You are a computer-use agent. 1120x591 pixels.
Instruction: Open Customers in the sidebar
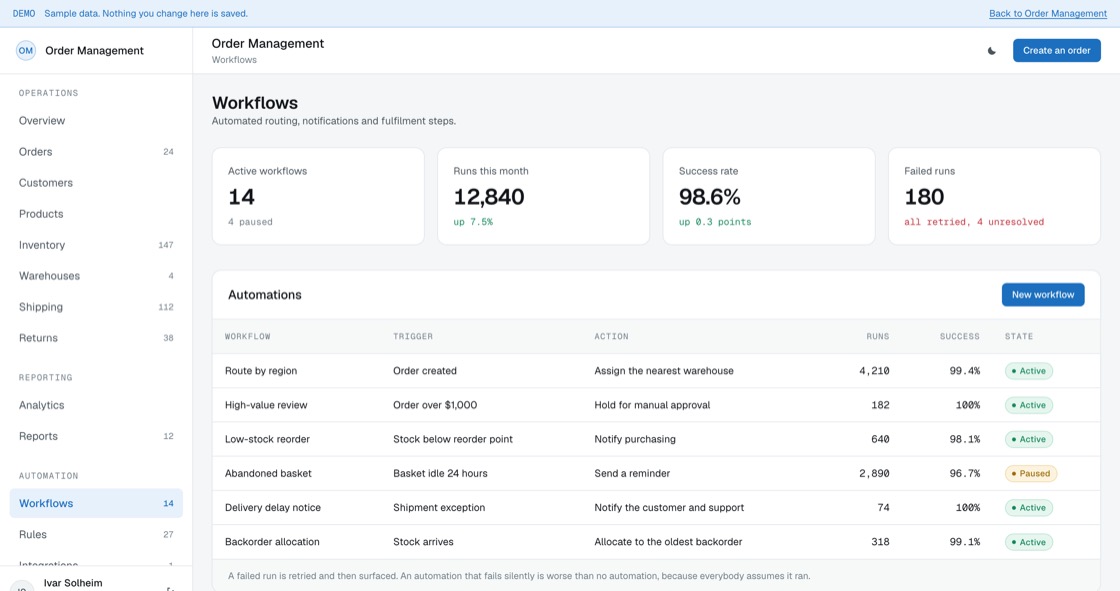tap(96, 183)
